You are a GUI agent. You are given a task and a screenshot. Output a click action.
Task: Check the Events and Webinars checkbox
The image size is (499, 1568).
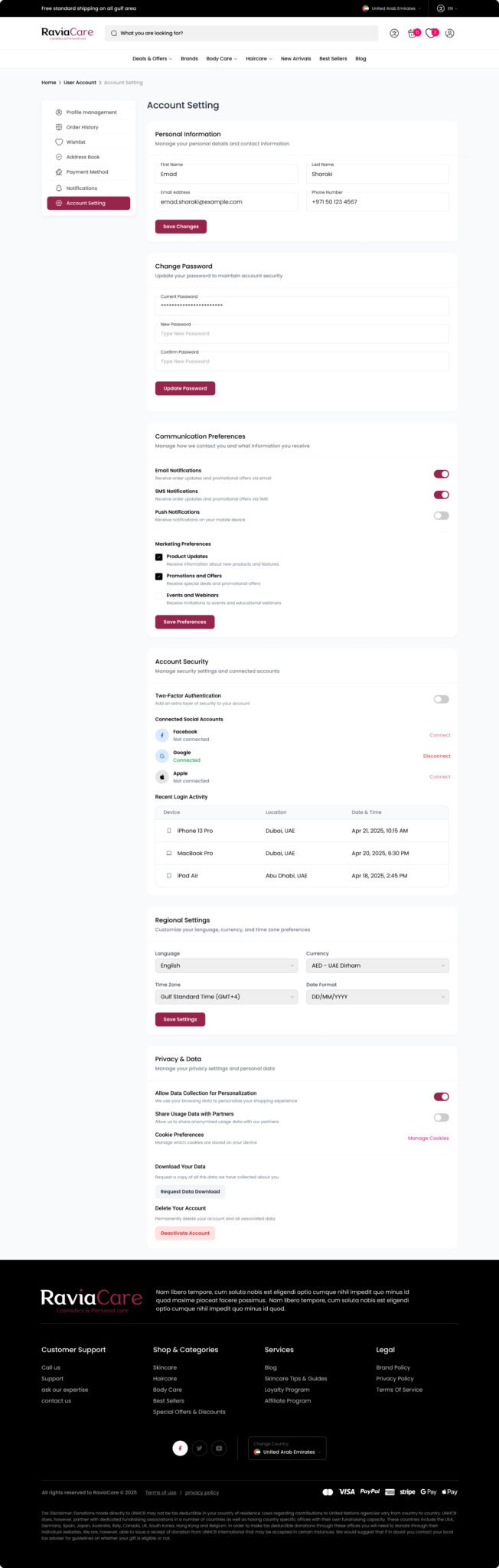point(158,595)
